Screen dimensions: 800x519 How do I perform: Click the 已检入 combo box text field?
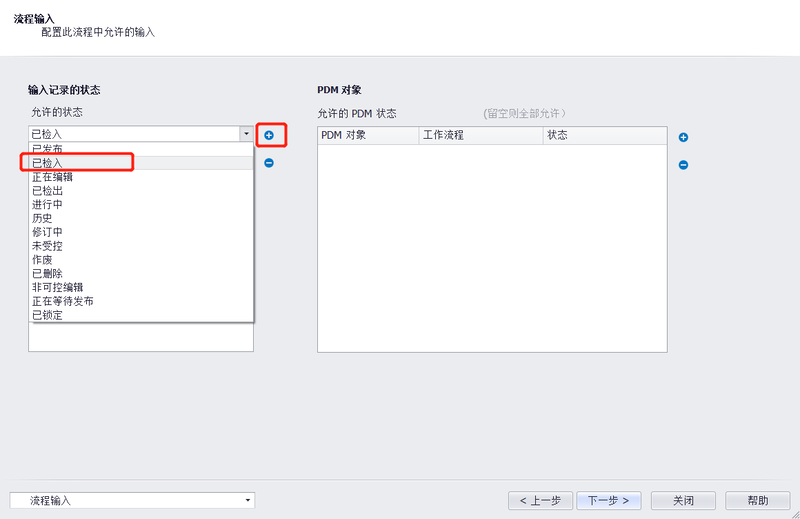pyautogui.click(x=135, y=134)
